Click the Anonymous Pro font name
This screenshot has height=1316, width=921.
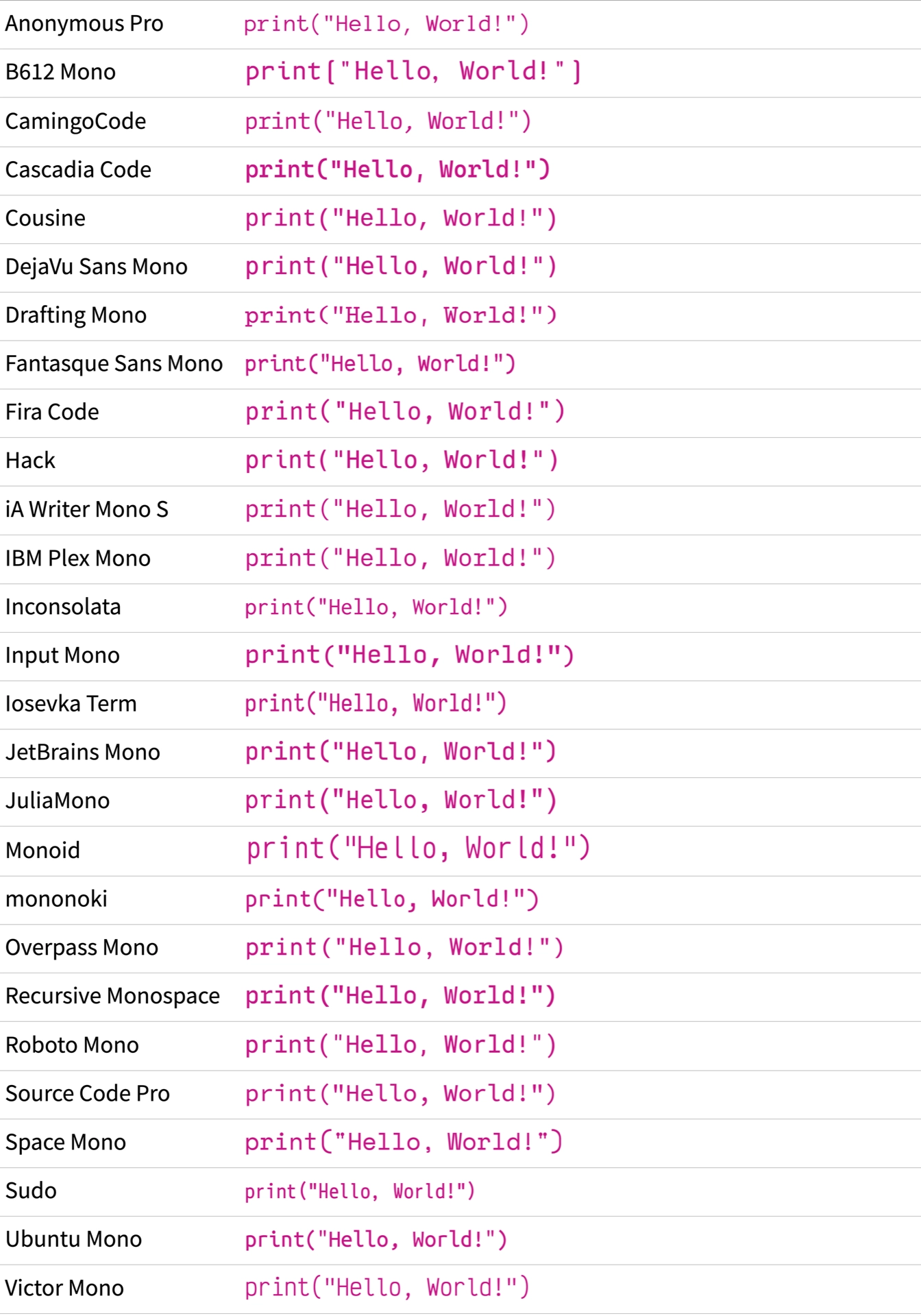tap(84, 24)
